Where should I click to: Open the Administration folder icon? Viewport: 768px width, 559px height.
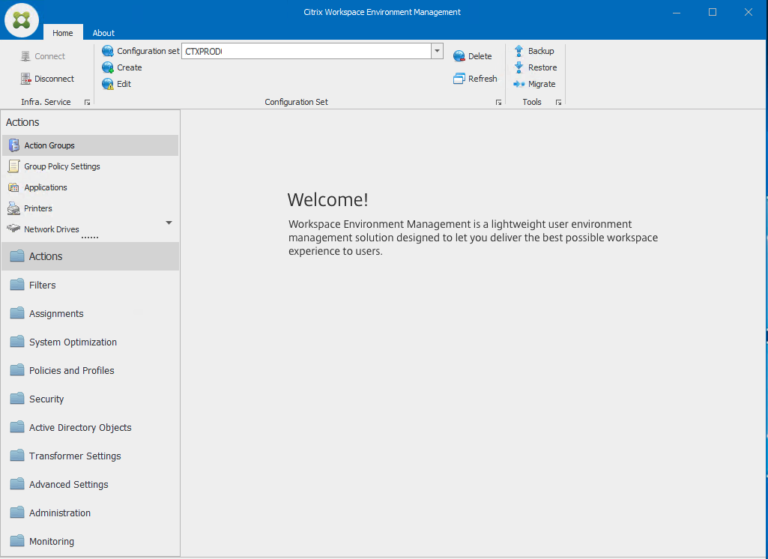[x=17, y=512]
